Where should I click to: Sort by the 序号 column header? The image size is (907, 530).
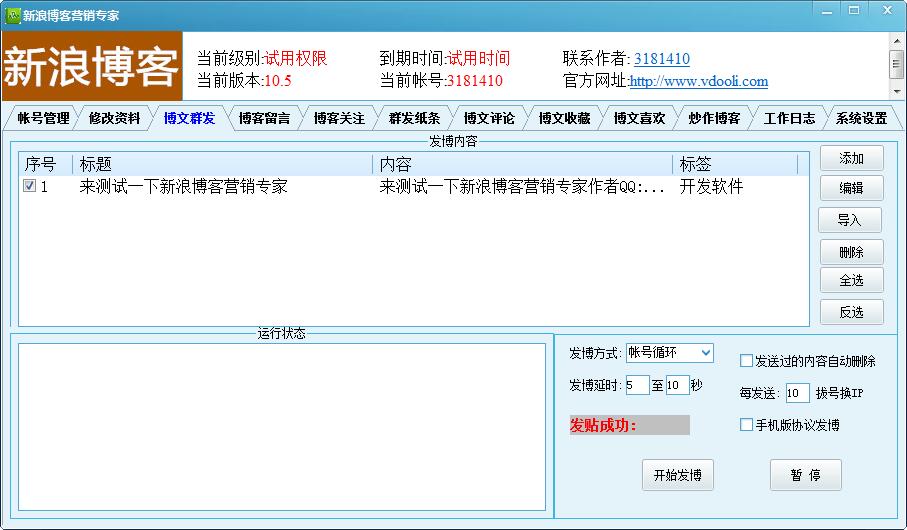(x=46, y=164)
